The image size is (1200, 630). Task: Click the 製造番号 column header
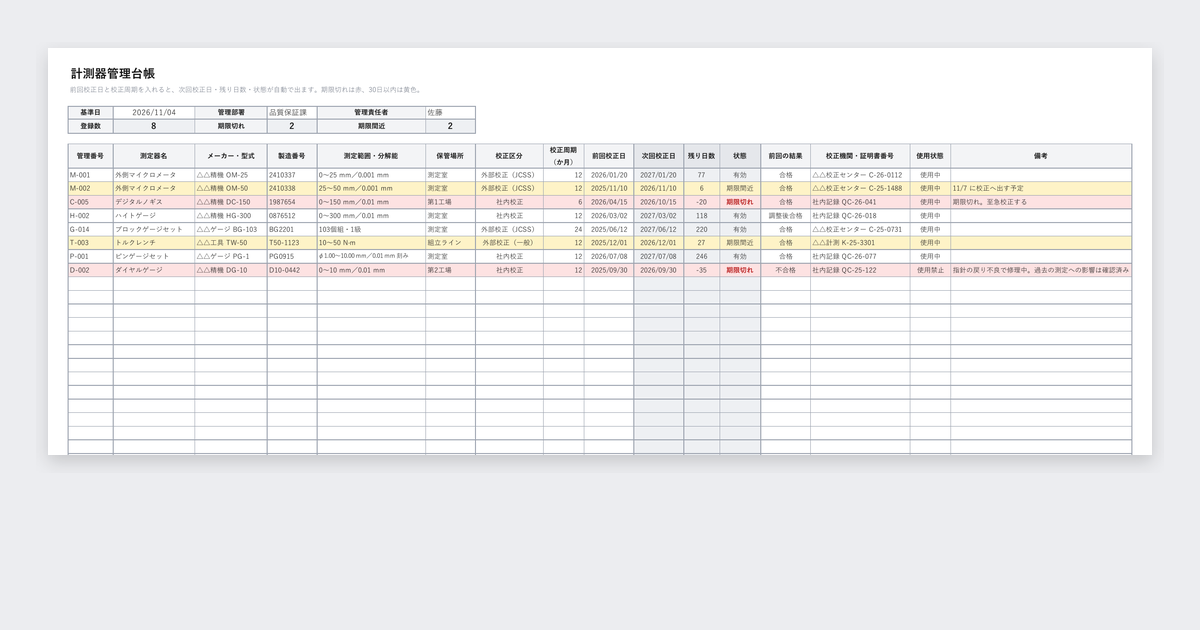pyautogui.click(x=292, y=156)
